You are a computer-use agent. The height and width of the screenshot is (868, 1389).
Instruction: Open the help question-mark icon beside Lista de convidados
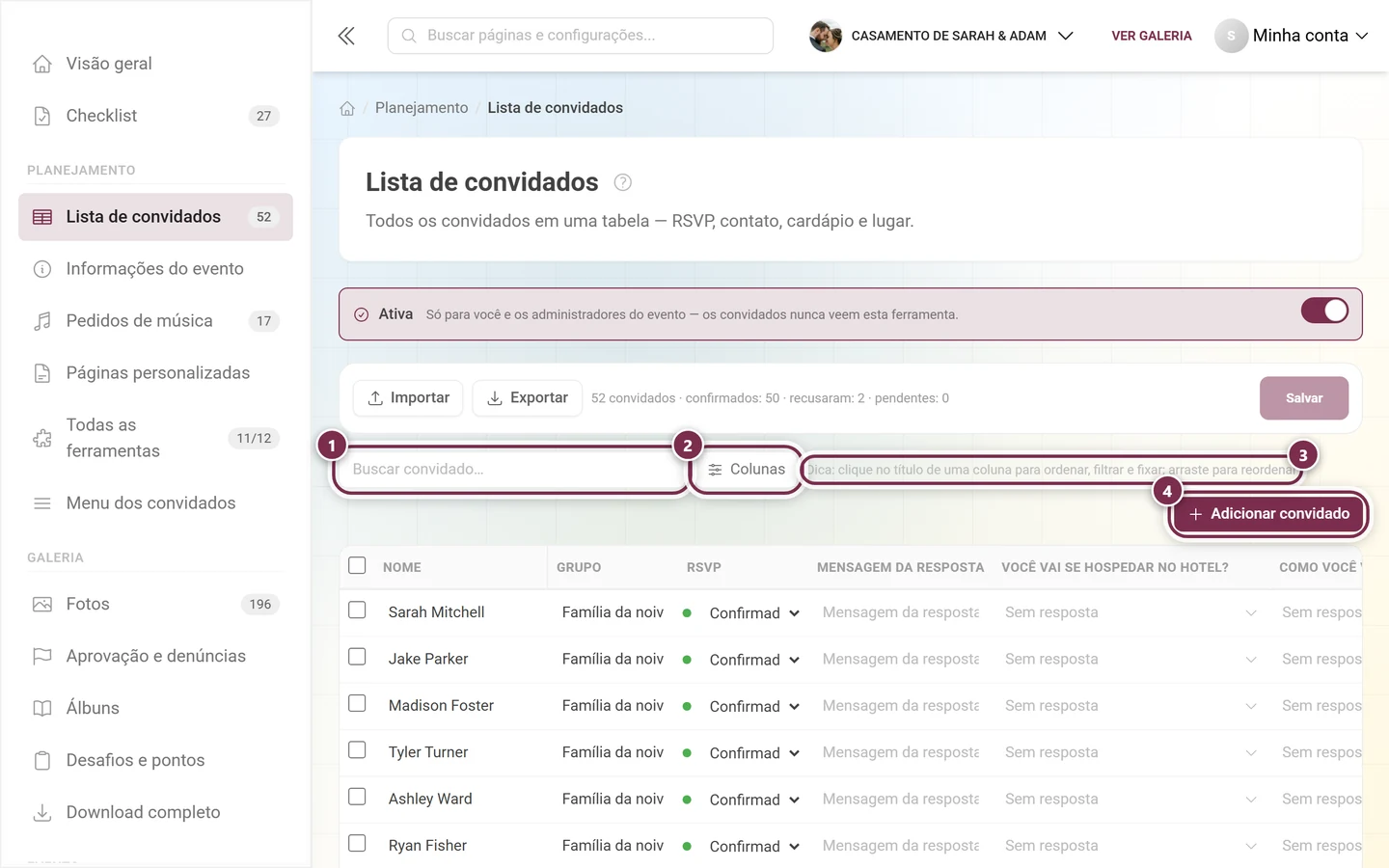[623, 182]
